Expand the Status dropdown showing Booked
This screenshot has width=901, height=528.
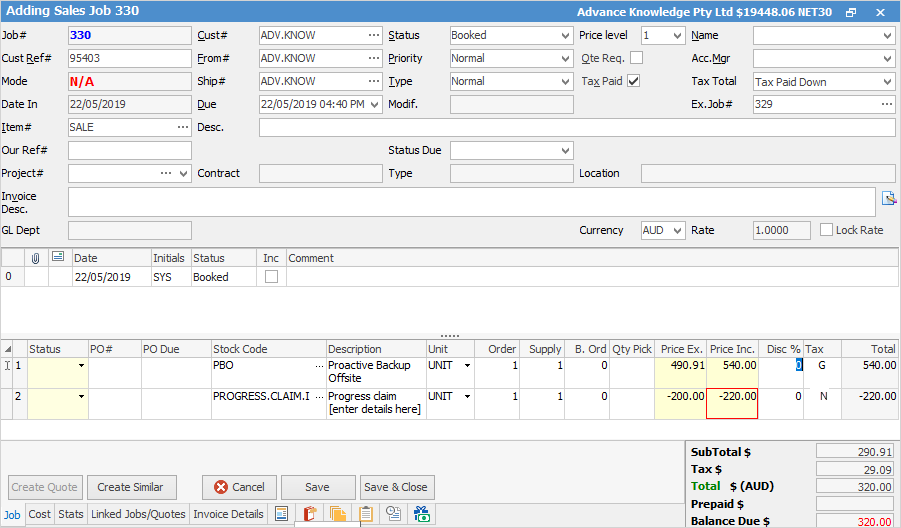pos(566,35)
